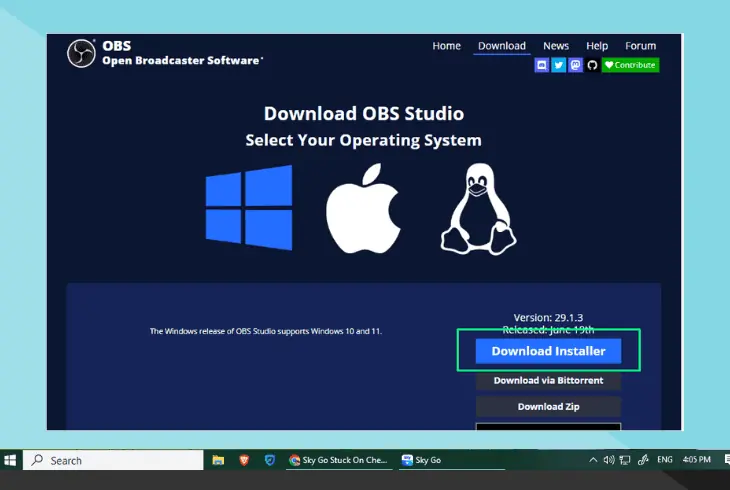Image resolution: width=730 pixels, height=490 pixels.
Task: Open the Forum nav item
Action: click(641, 46)
